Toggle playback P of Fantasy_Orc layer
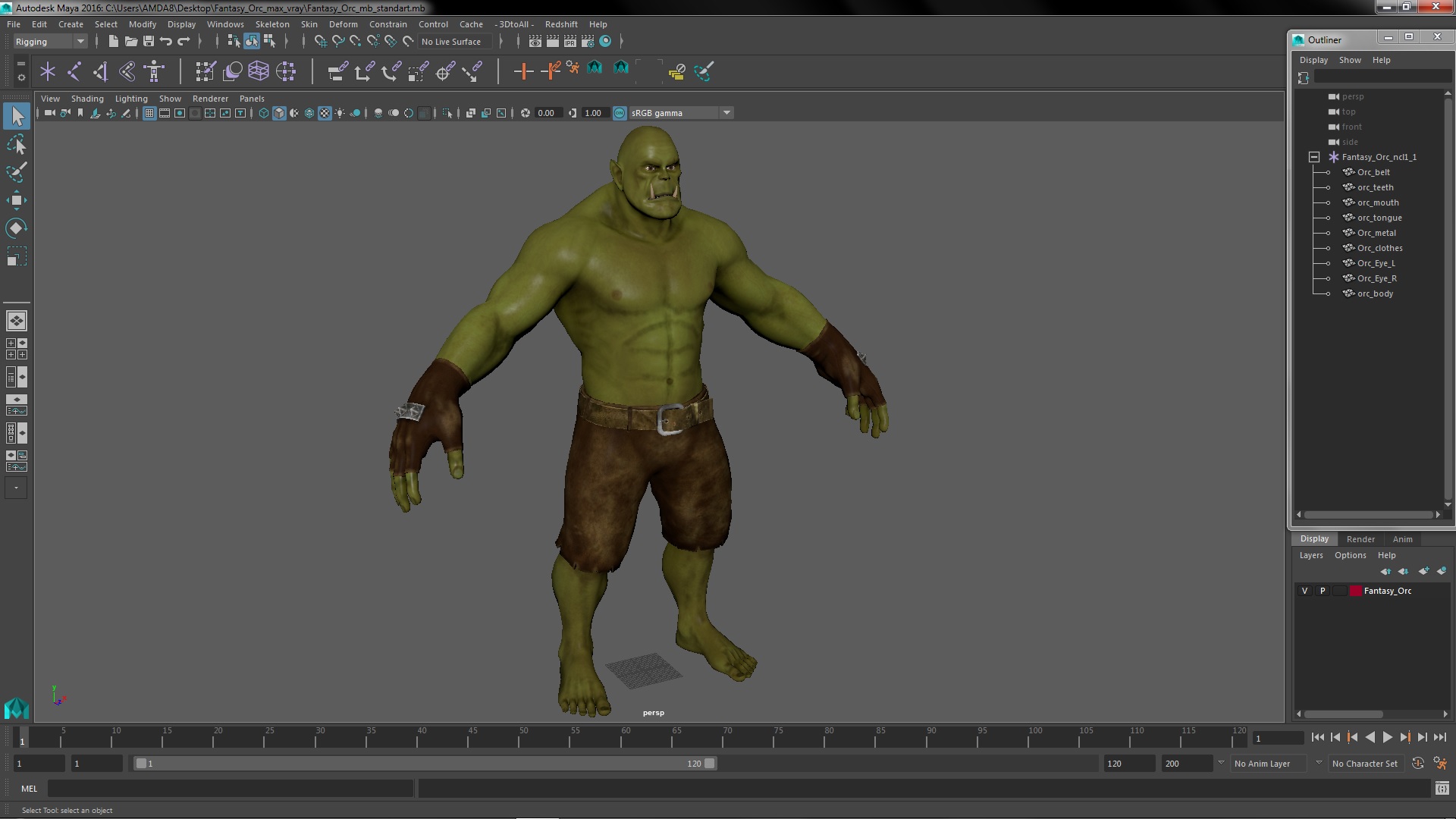1456x819 pixels. tap(1323, 591)
